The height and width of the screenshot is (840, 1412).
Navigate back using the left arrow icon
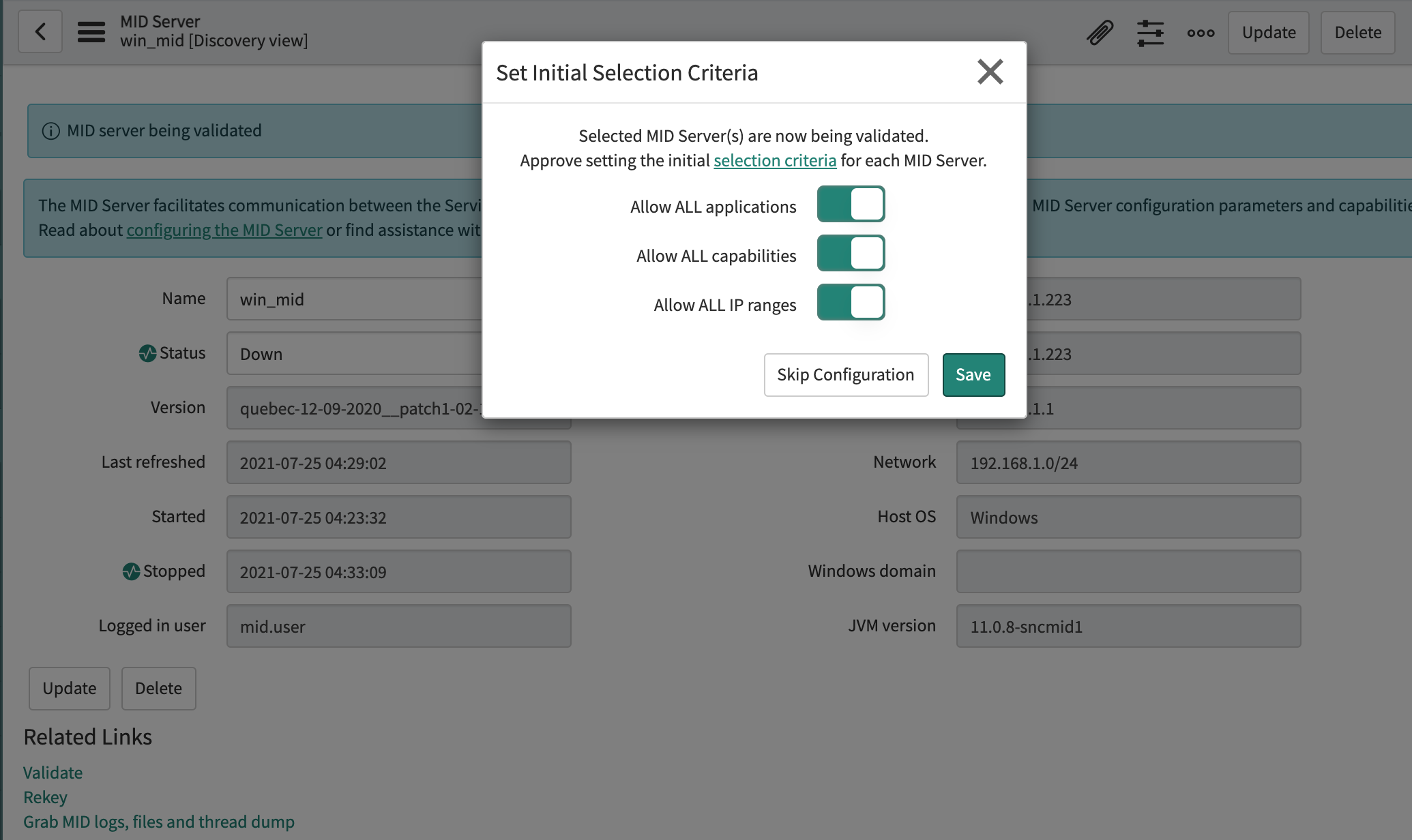(40, 31)
